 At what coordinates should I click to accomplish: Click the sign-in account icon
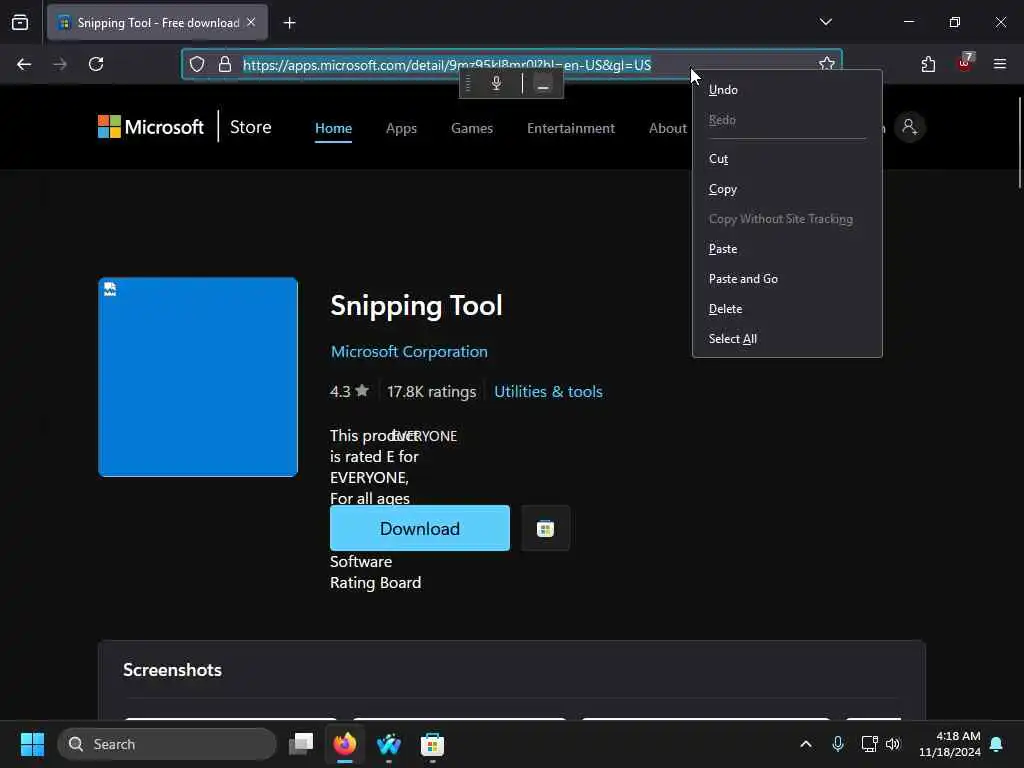coord(909,127)
